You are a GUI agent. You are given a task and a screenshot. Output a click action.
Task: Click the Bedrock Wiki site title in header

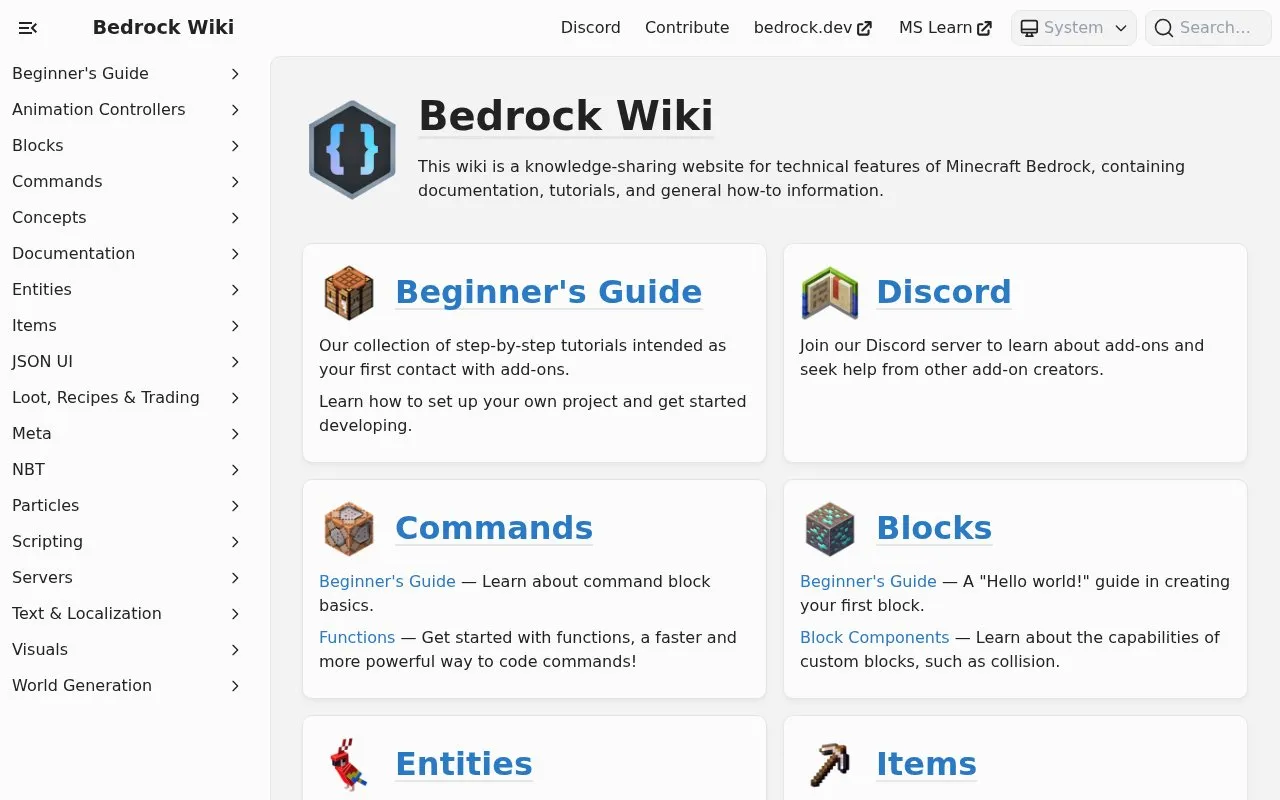click(x=163, y=28)
